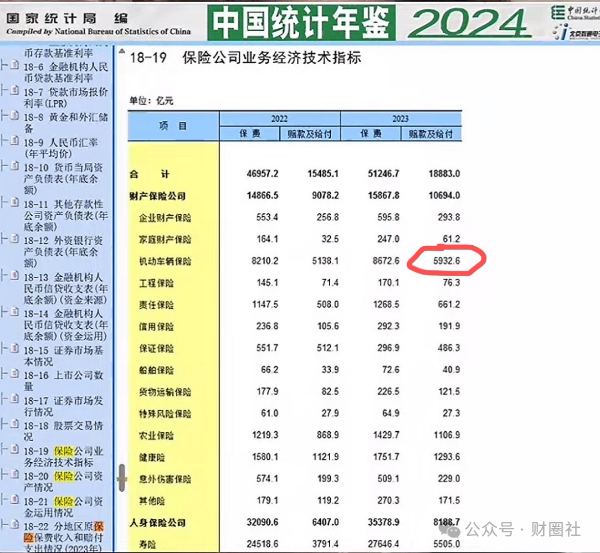Open tree item 18-19 保险公司业务经济技术指标

click(64, 457)
